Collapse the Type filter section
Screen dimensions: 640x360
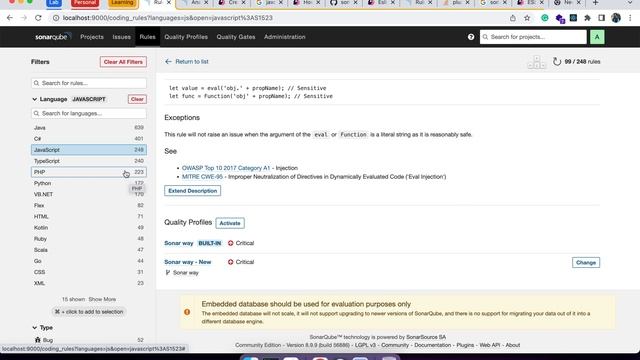[x=34, y=327]
